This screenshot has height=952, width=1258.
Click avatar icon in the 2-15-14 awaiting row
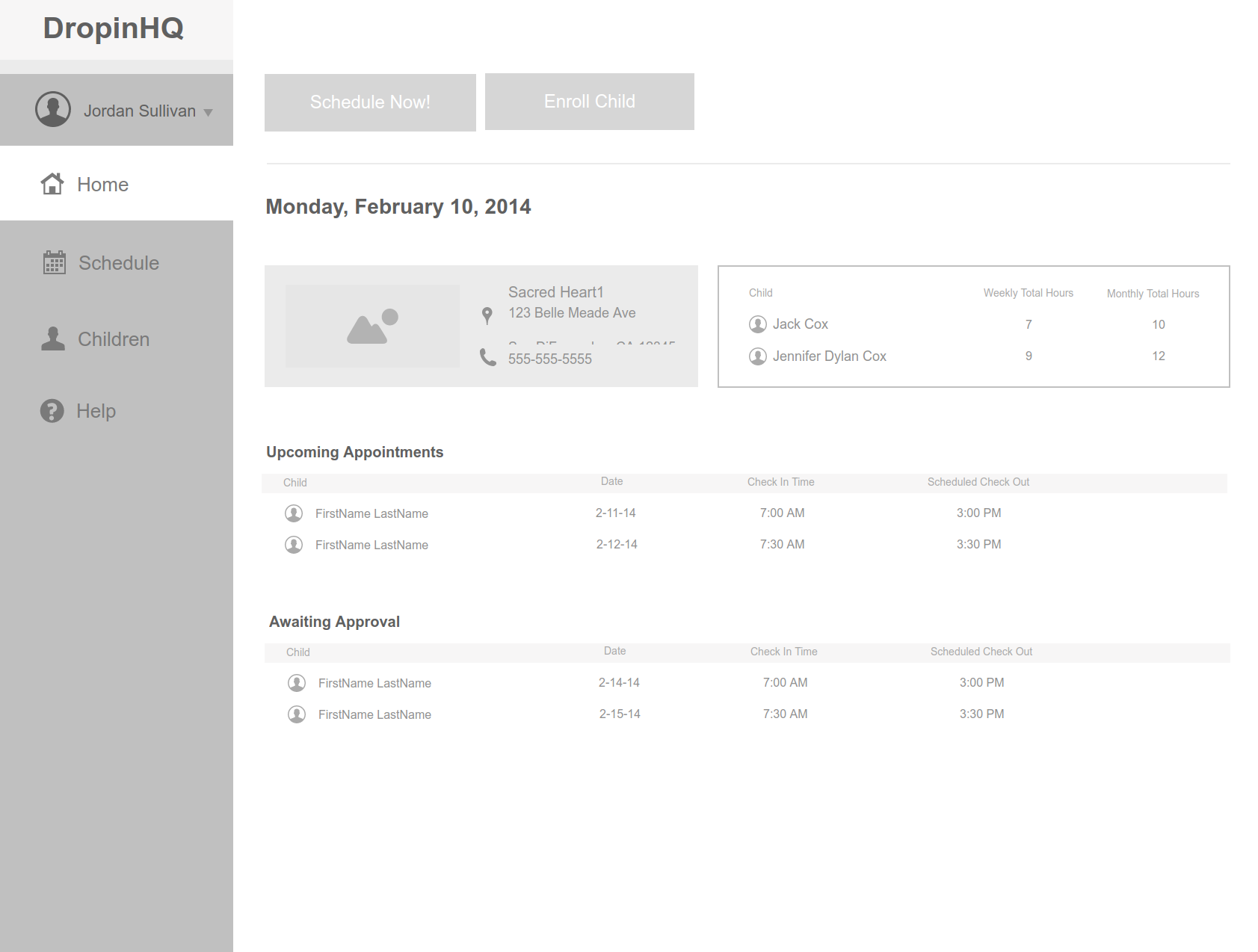[297, 714]
